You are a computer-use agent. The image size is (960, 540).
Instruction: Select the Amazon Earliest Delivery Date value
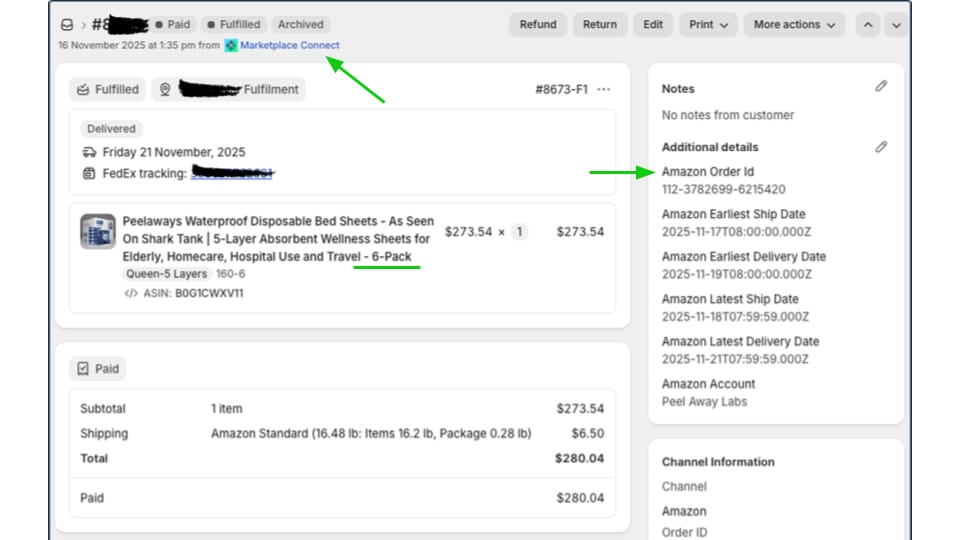pos(737,274)
